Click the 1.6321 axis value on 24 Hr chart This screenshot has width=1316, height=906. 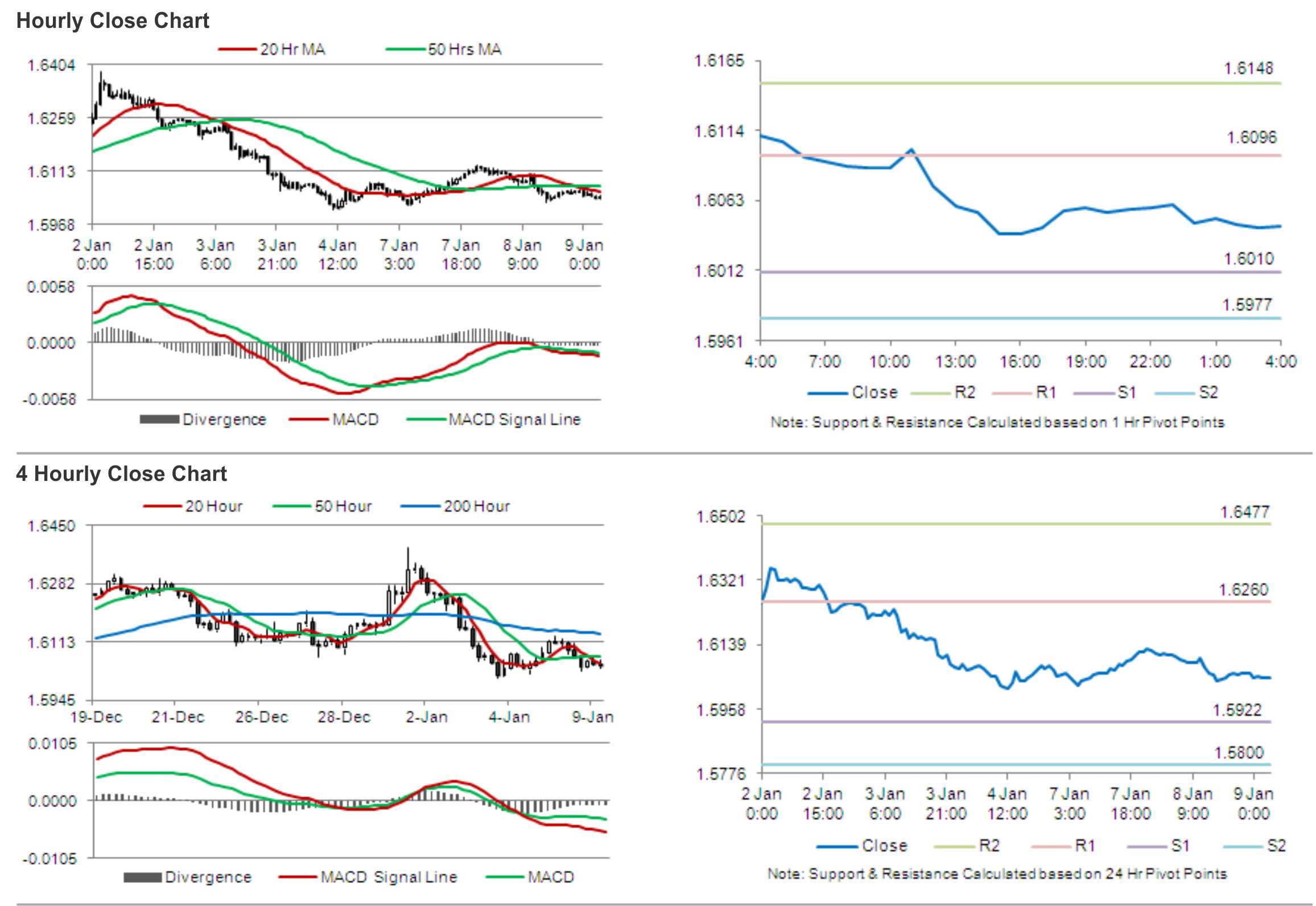coord(720,580)
